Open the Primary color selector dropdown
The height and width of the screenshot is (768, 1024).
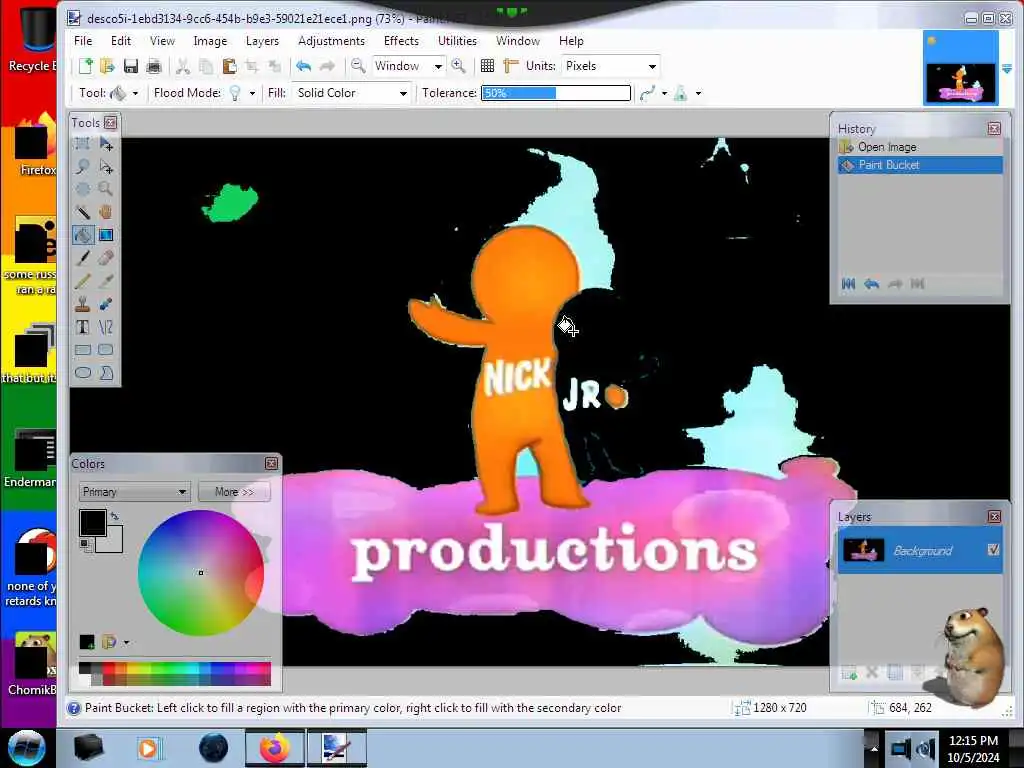point(135,492)
